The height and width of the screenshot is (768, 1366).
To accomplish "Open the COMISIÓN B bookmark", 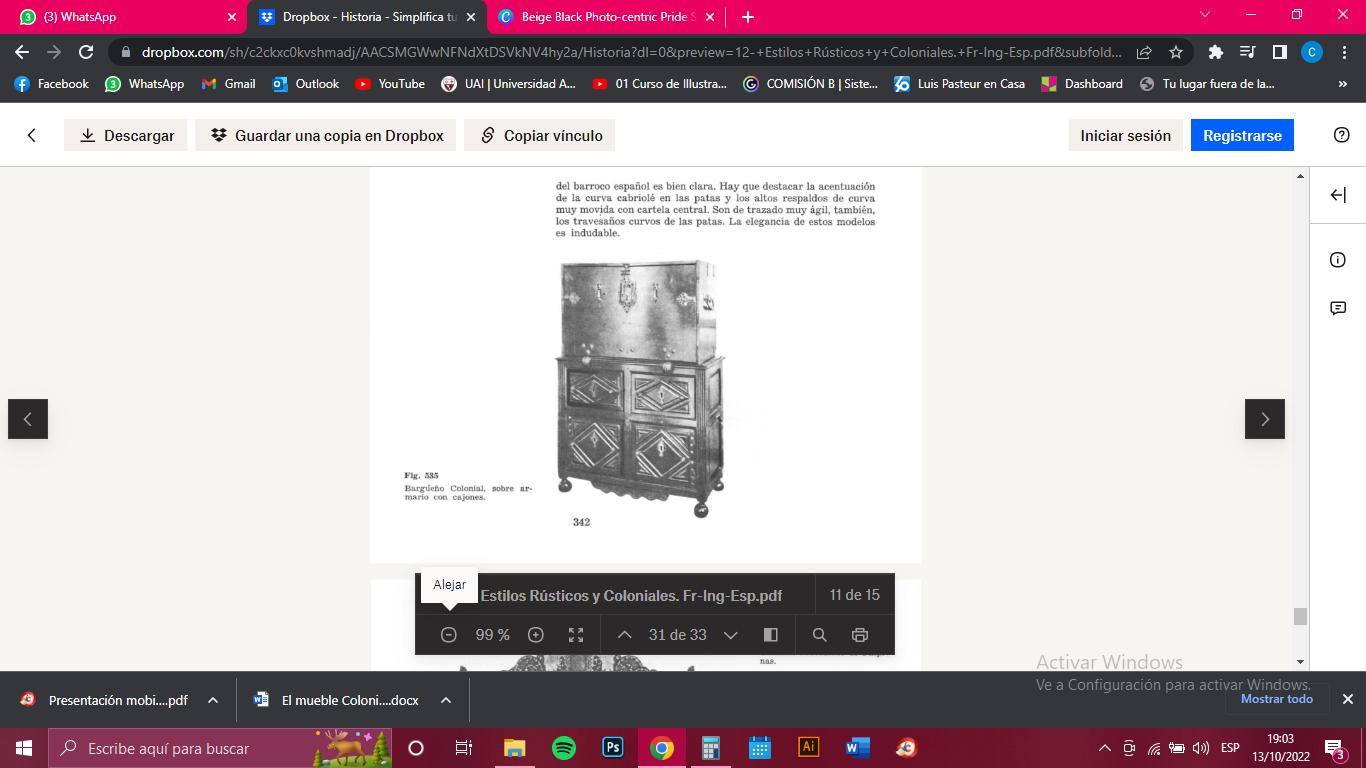I will [811, 84].
